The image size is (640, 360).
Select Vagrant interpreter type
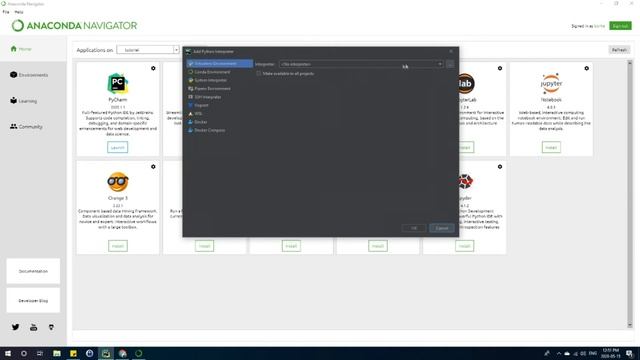(x=201, y=105)
